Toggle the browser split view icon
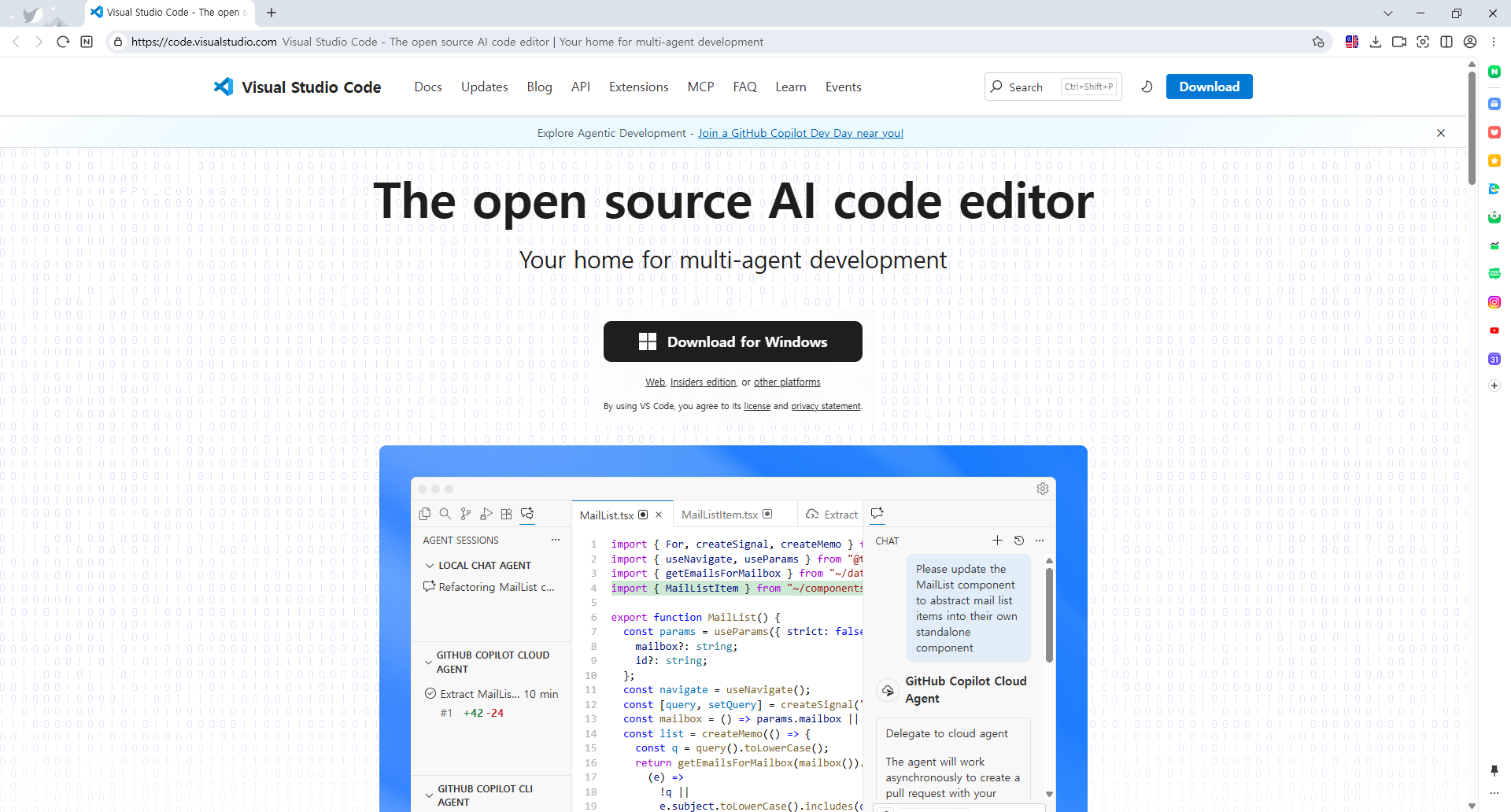This screenshot has width=1511, height=812. [1446, 42]
